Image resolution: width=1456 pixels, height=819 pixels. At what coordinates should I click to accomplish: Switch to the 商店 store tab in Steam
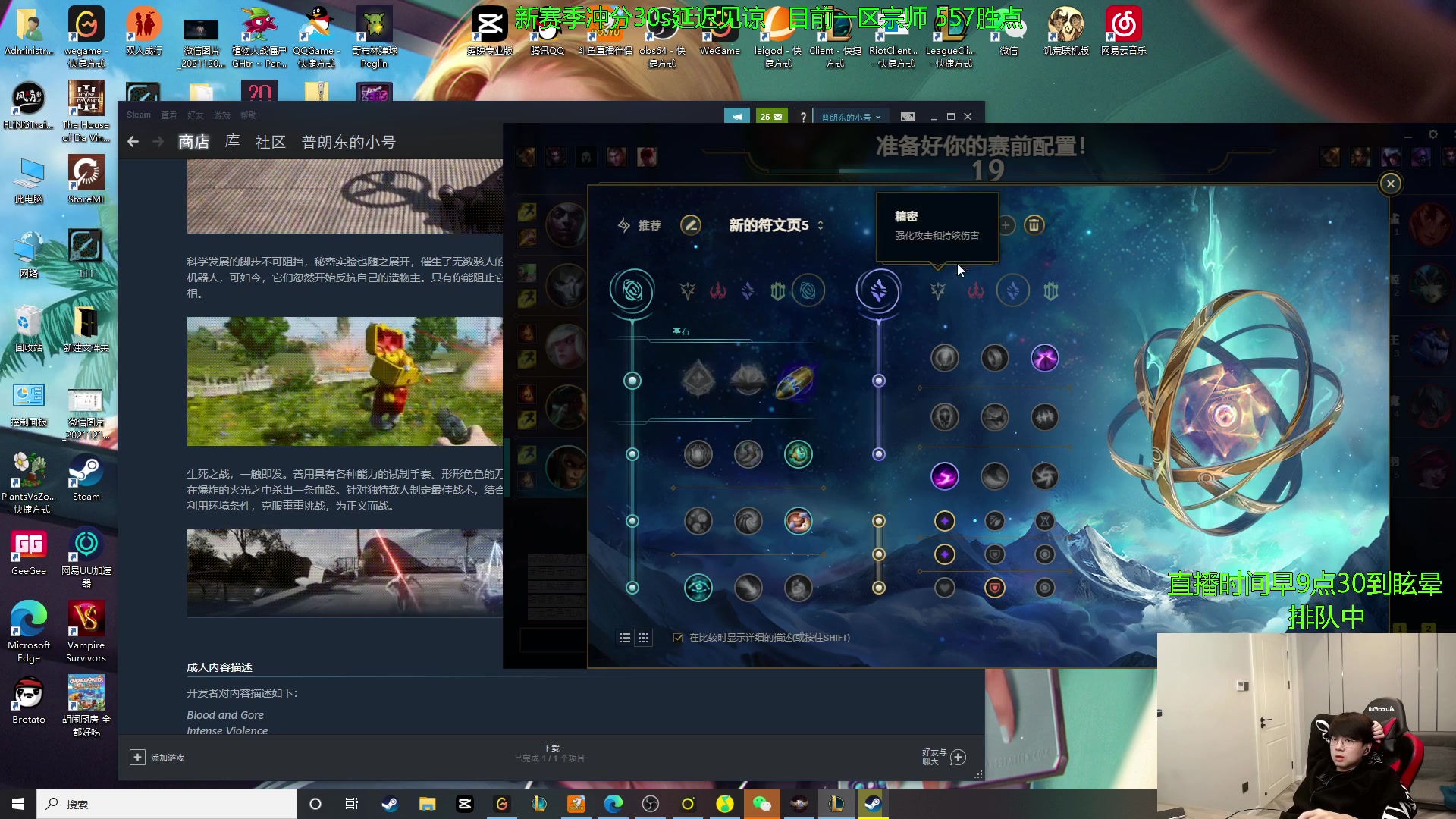point(193,142)
